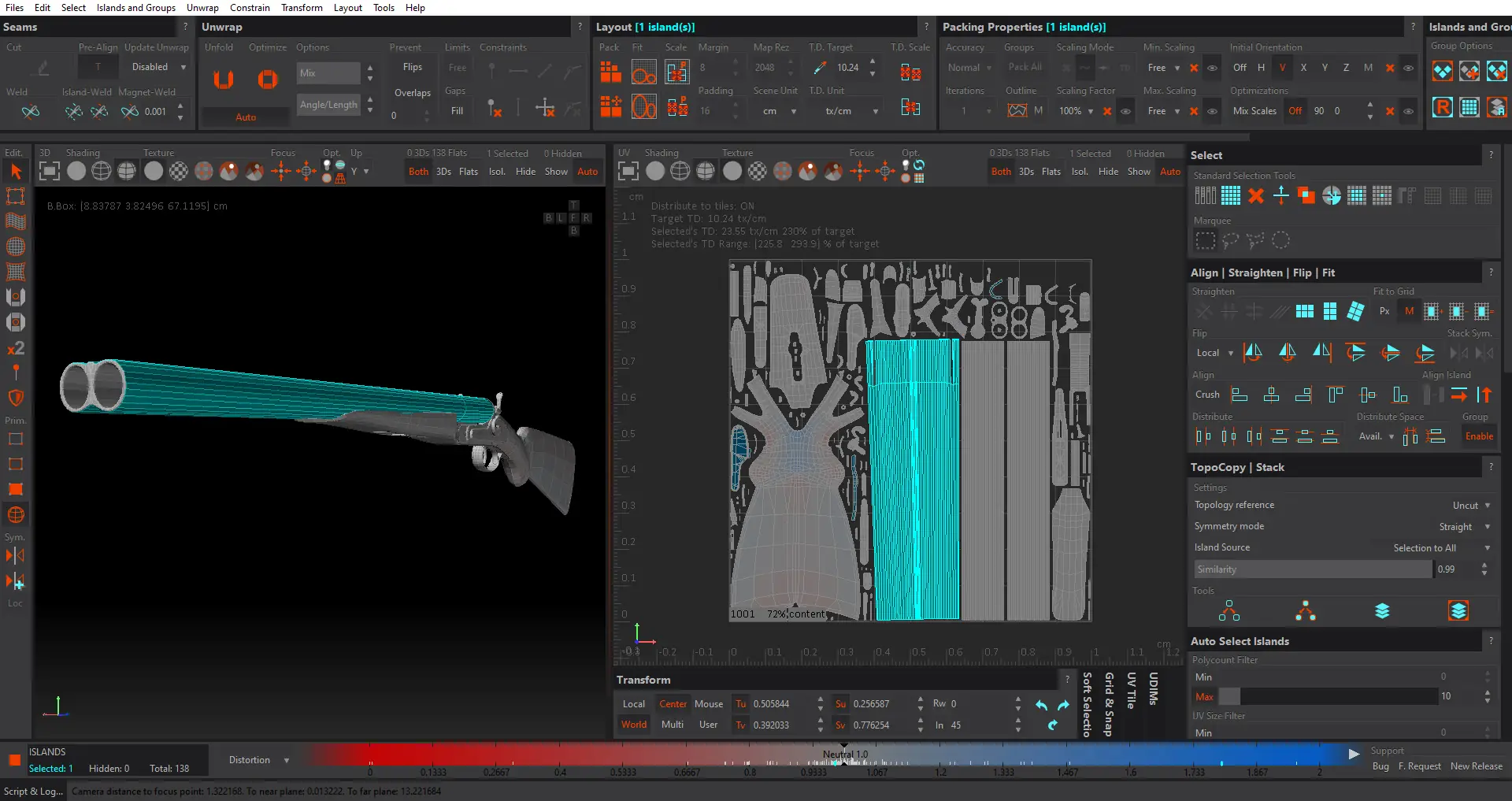
Task: Toggle the Auto button in Unwrap panel
Action: tap(246, 117)
